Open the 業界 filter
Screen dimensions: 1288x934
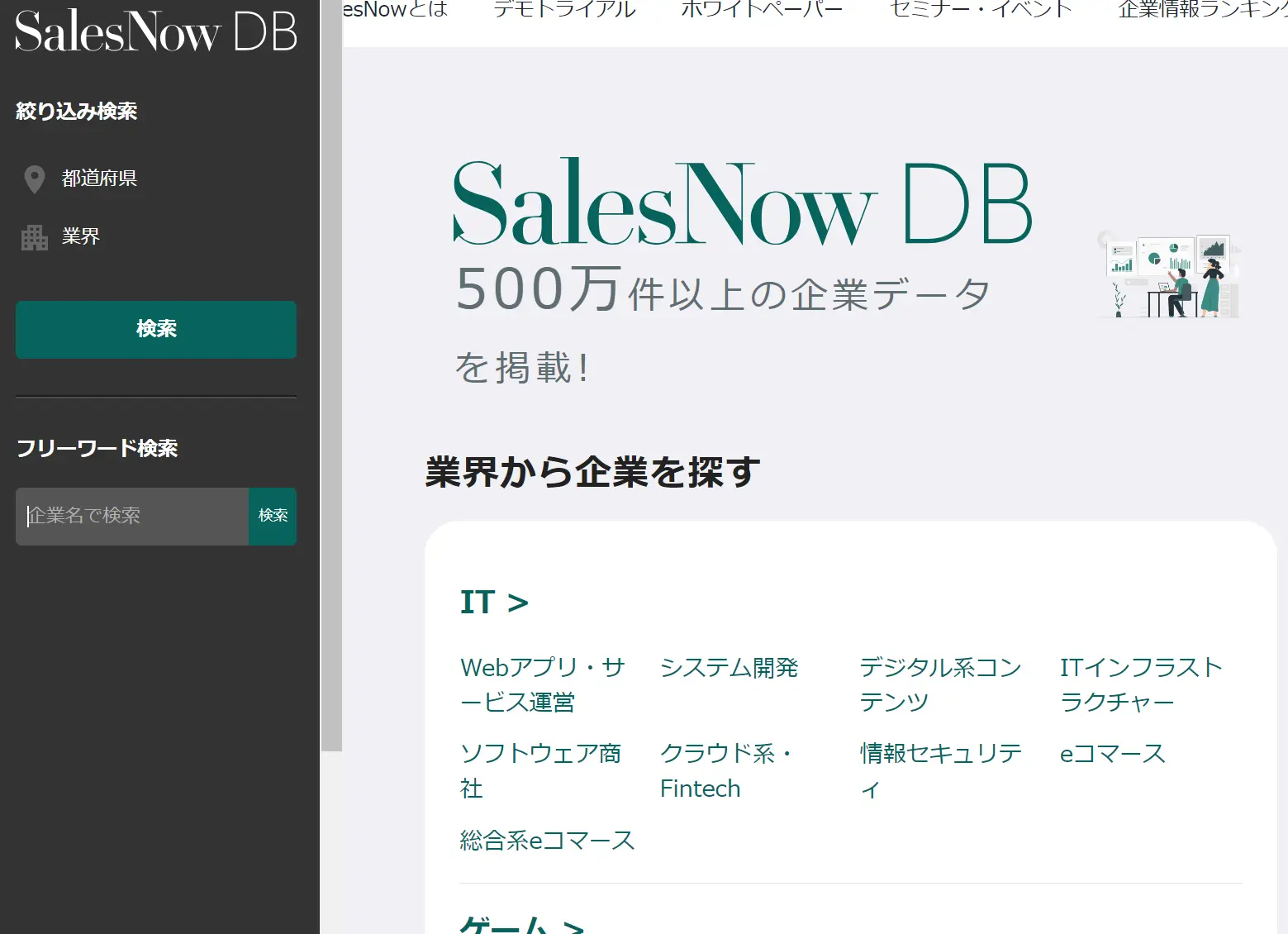pyautogui.click(x=81, y=236)
